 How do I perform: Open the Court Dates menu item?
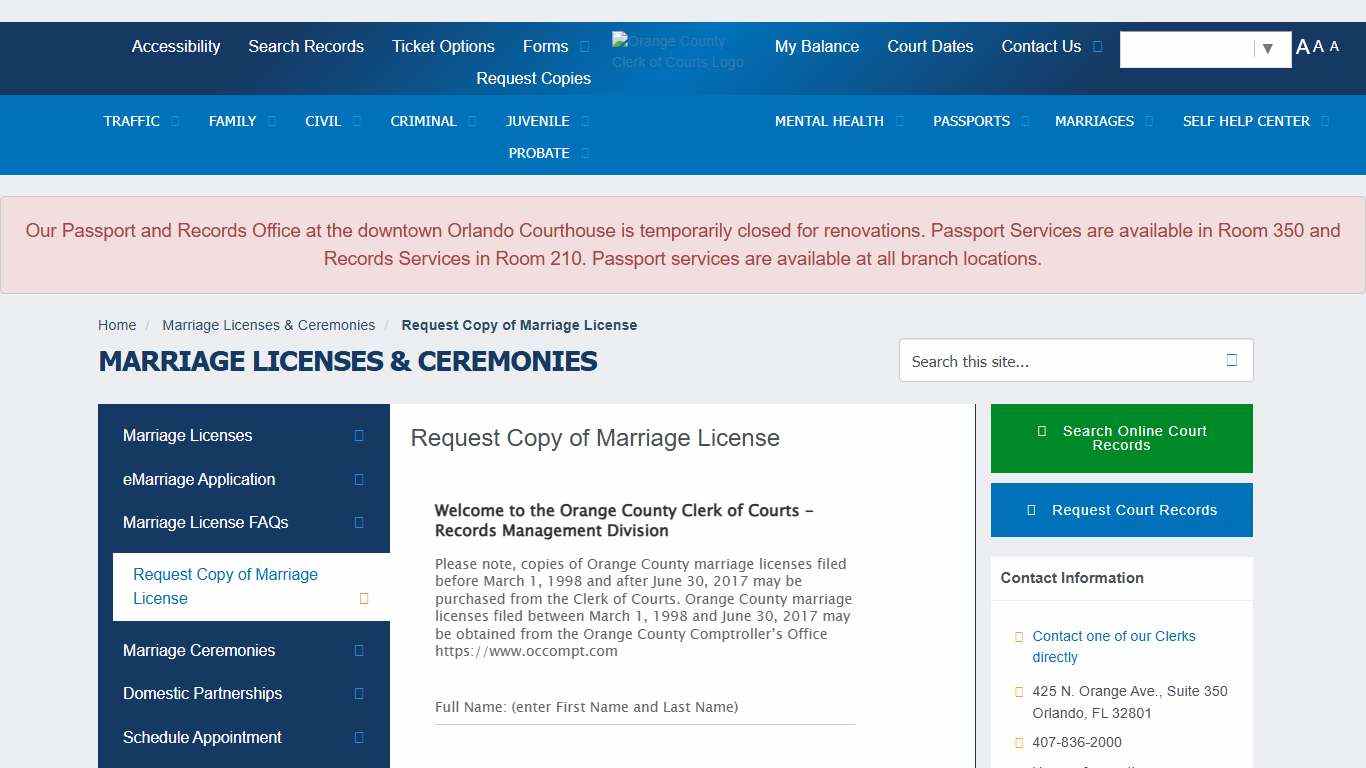(930, 47)
